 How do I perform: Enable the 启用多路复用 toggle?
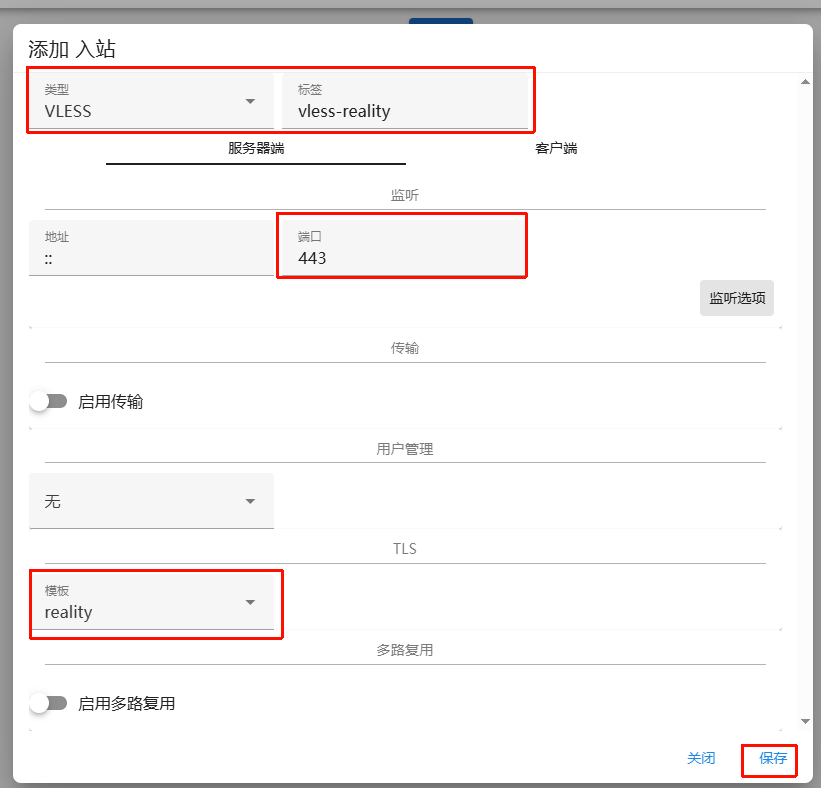tap(48, 703)
